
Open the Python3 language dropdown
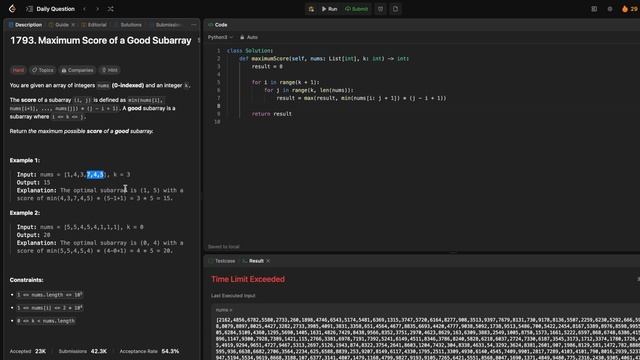pyautogui.click(x=220, y=37)
